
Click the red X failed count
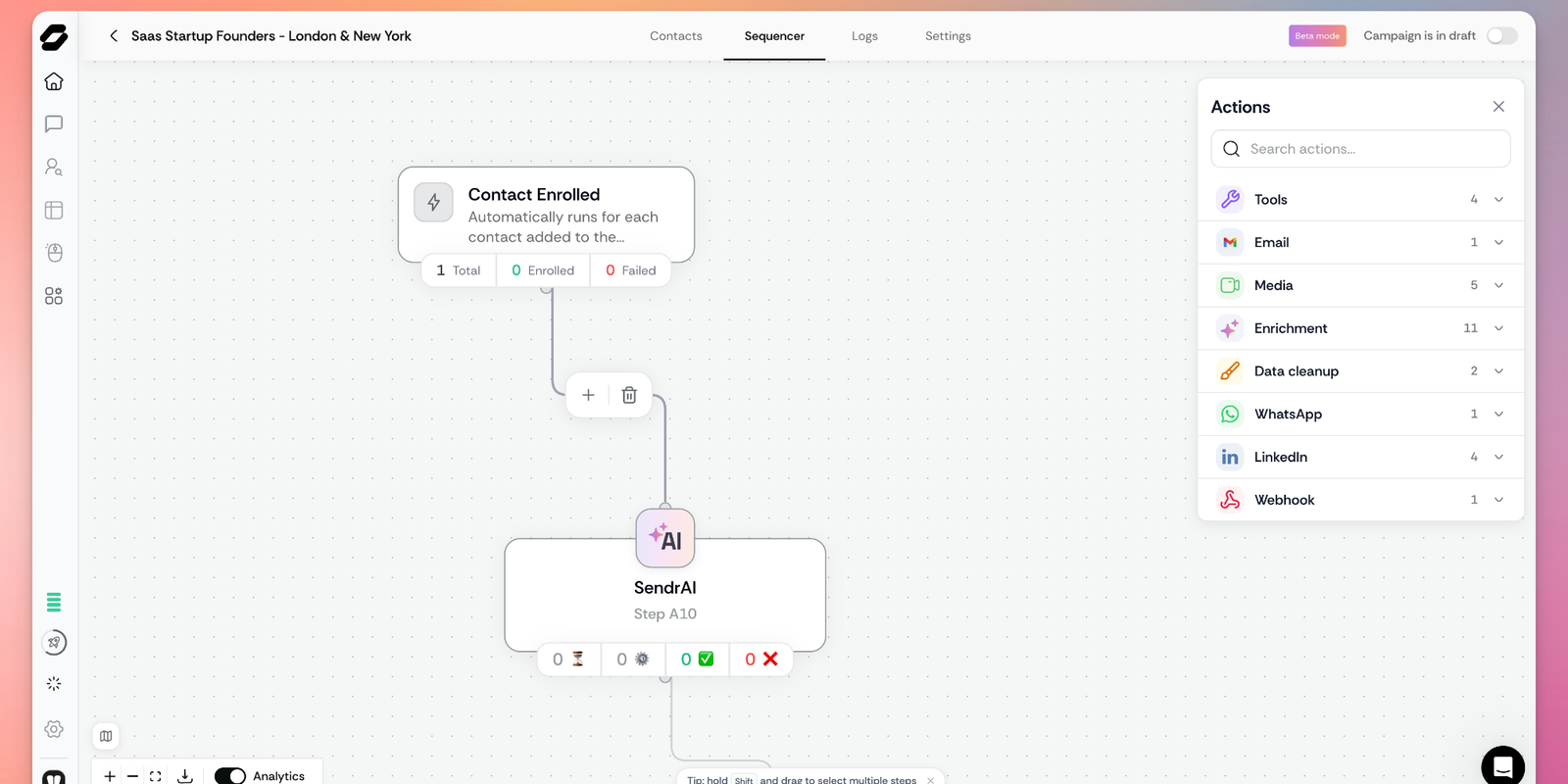761,660
